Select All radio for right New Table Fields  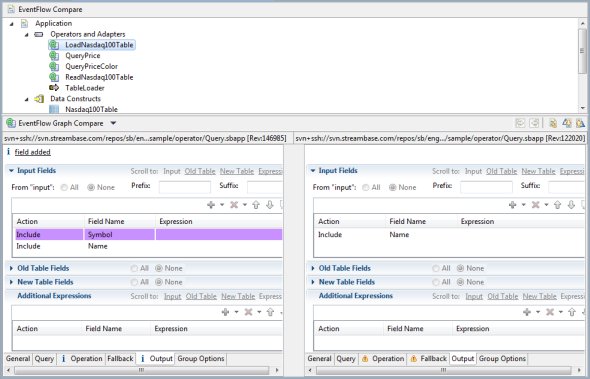click(x=436, y=282)
